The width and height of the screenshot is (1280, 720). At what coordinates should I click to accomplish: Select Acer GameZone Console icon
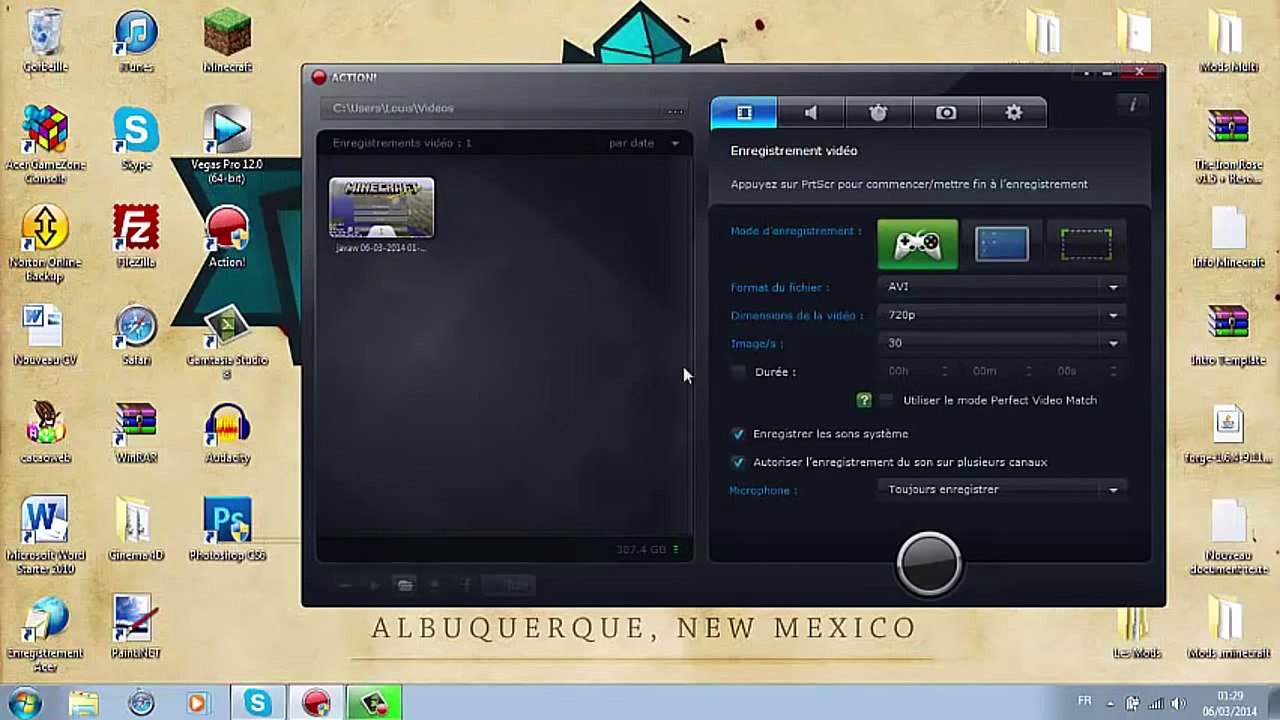45,145
